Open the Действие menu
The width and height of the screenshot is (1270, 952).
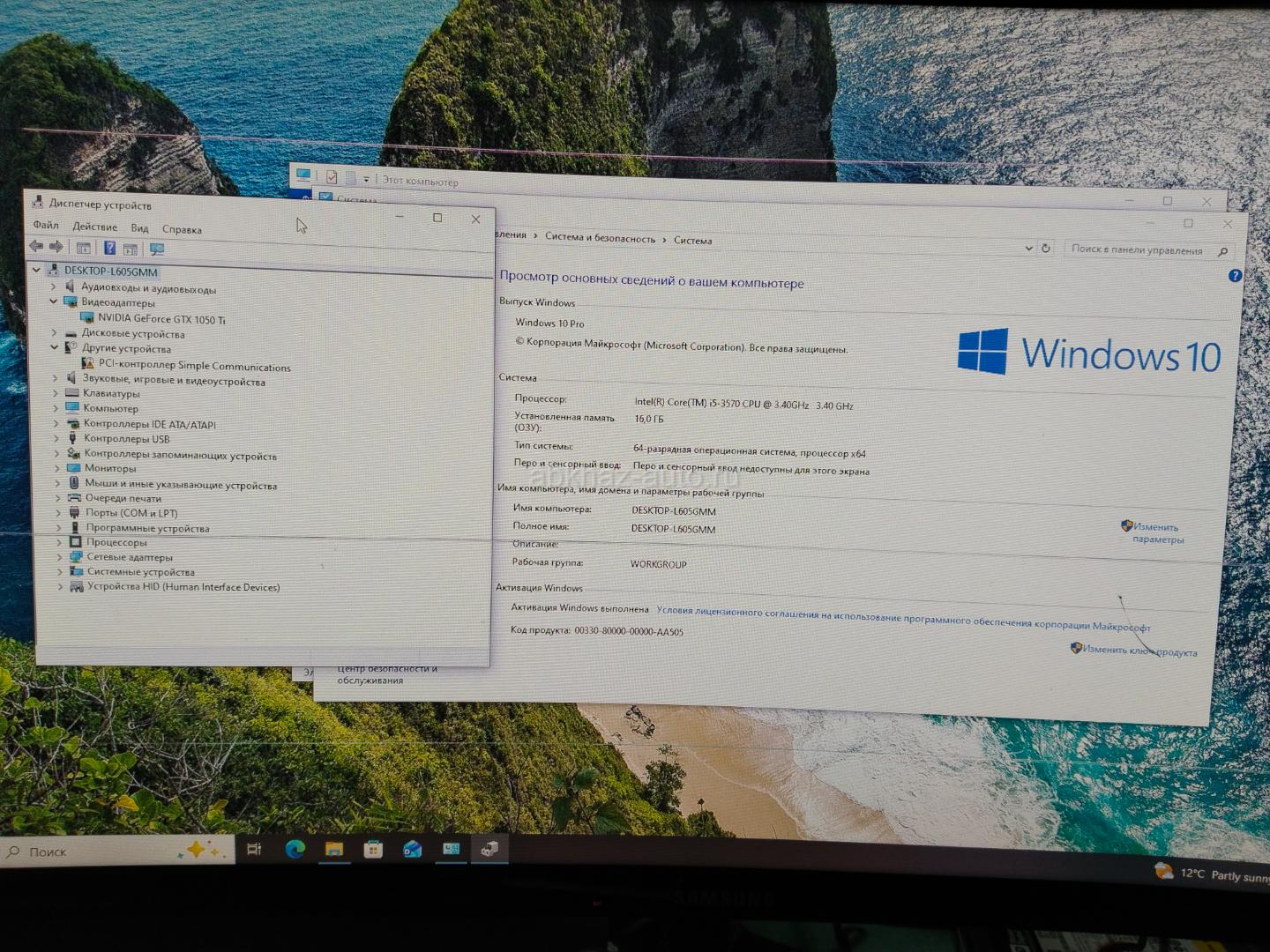pos(94,227)
